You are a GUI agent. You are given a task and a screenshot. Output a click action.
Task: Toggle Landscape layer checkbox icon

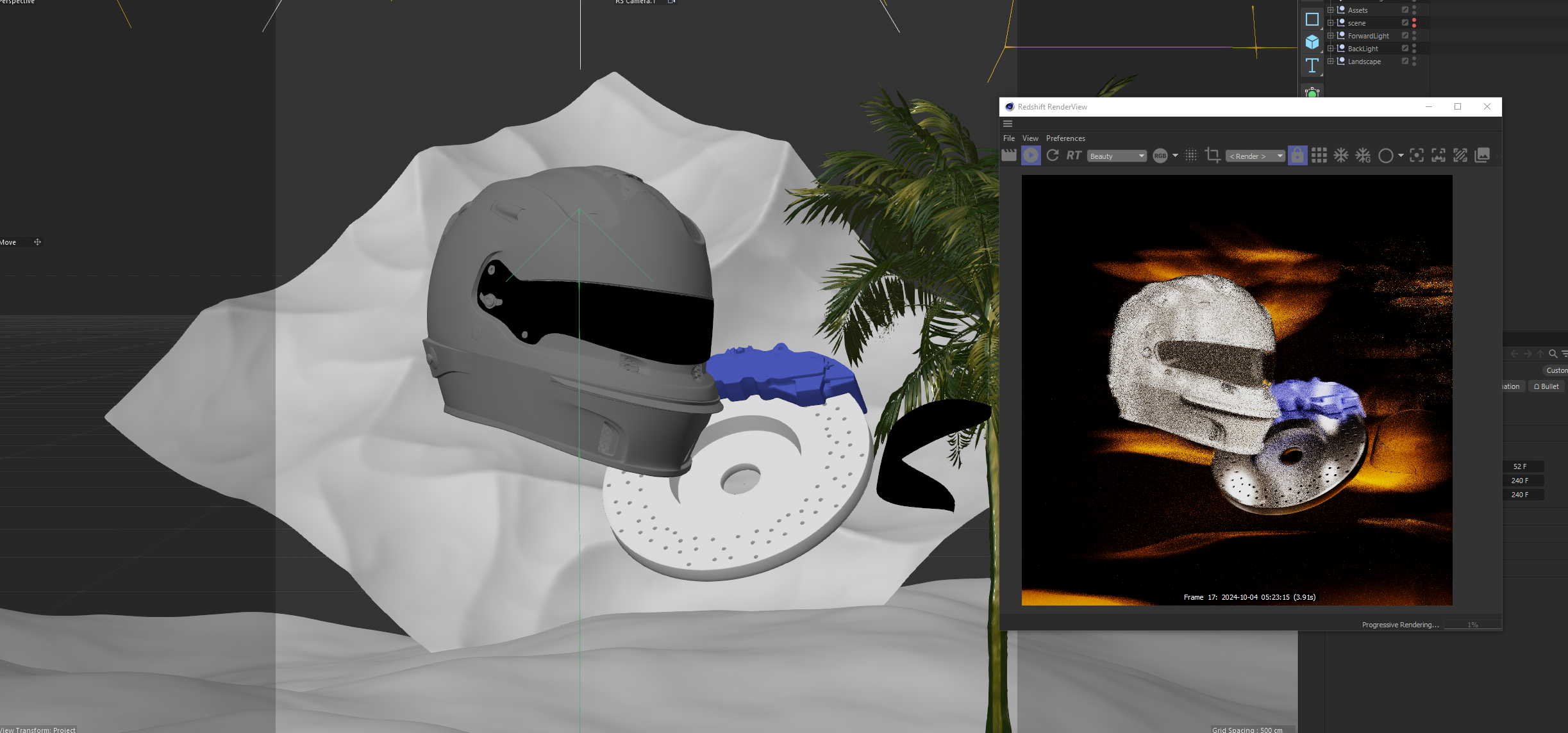click(1405, 62)
